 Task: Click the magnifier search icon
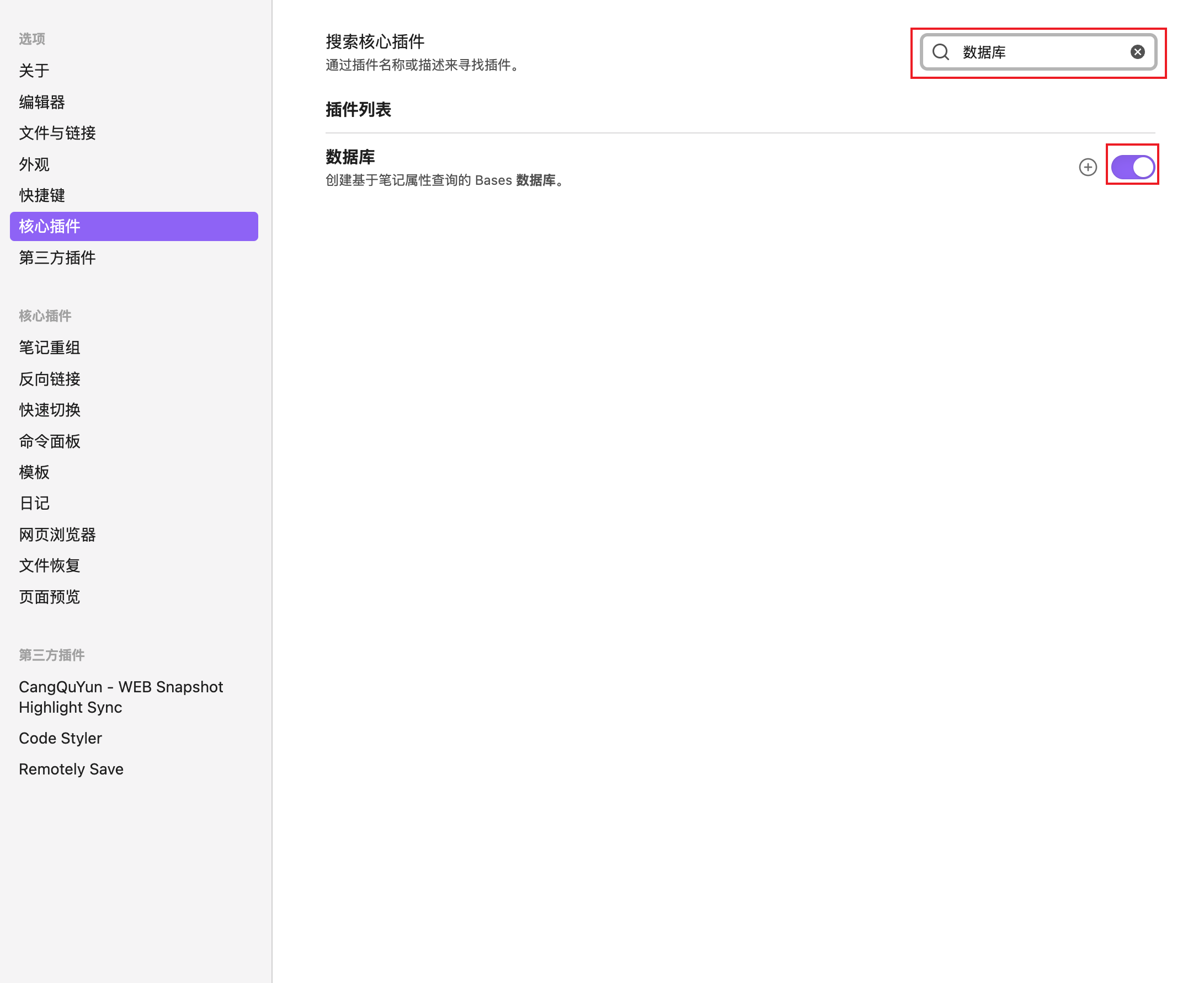click(941, 52)
